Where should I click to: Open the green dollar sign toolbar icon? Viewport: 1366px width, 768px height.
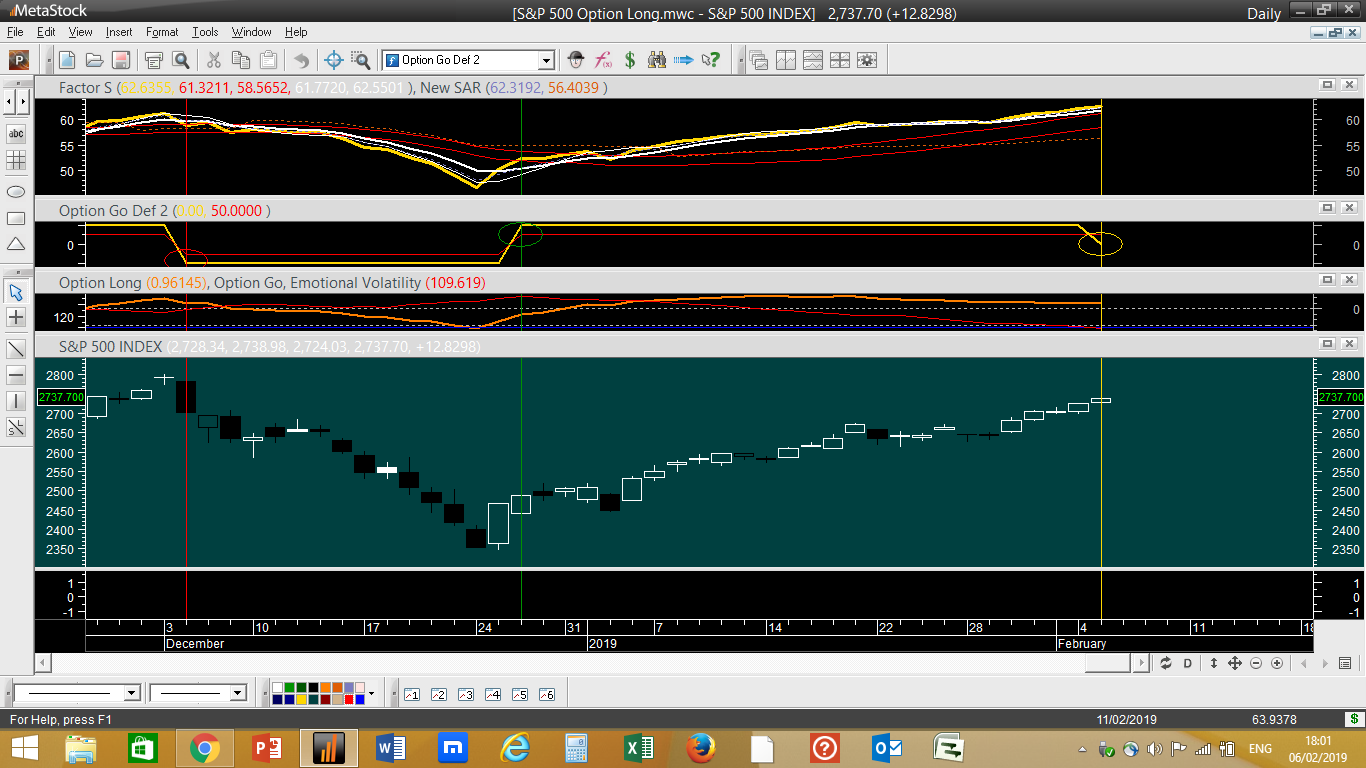click(x=630, y=60)
